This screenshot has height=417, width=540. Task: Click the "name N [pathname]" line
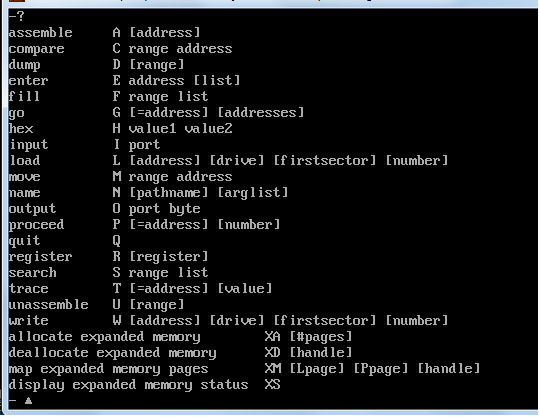point(148,192)
